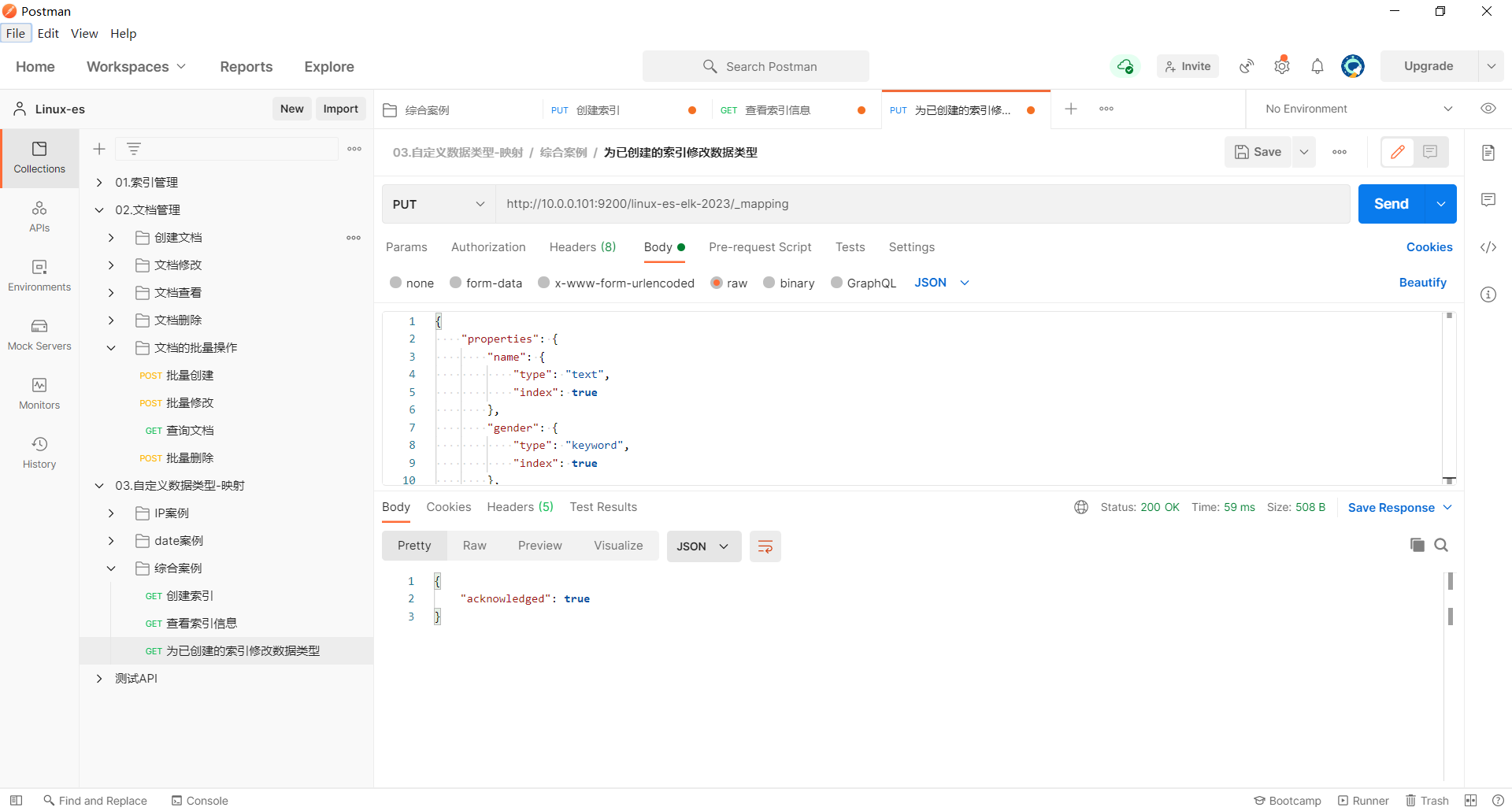
Task: Open the APIs sidebar panel
Action: point(39,217)
